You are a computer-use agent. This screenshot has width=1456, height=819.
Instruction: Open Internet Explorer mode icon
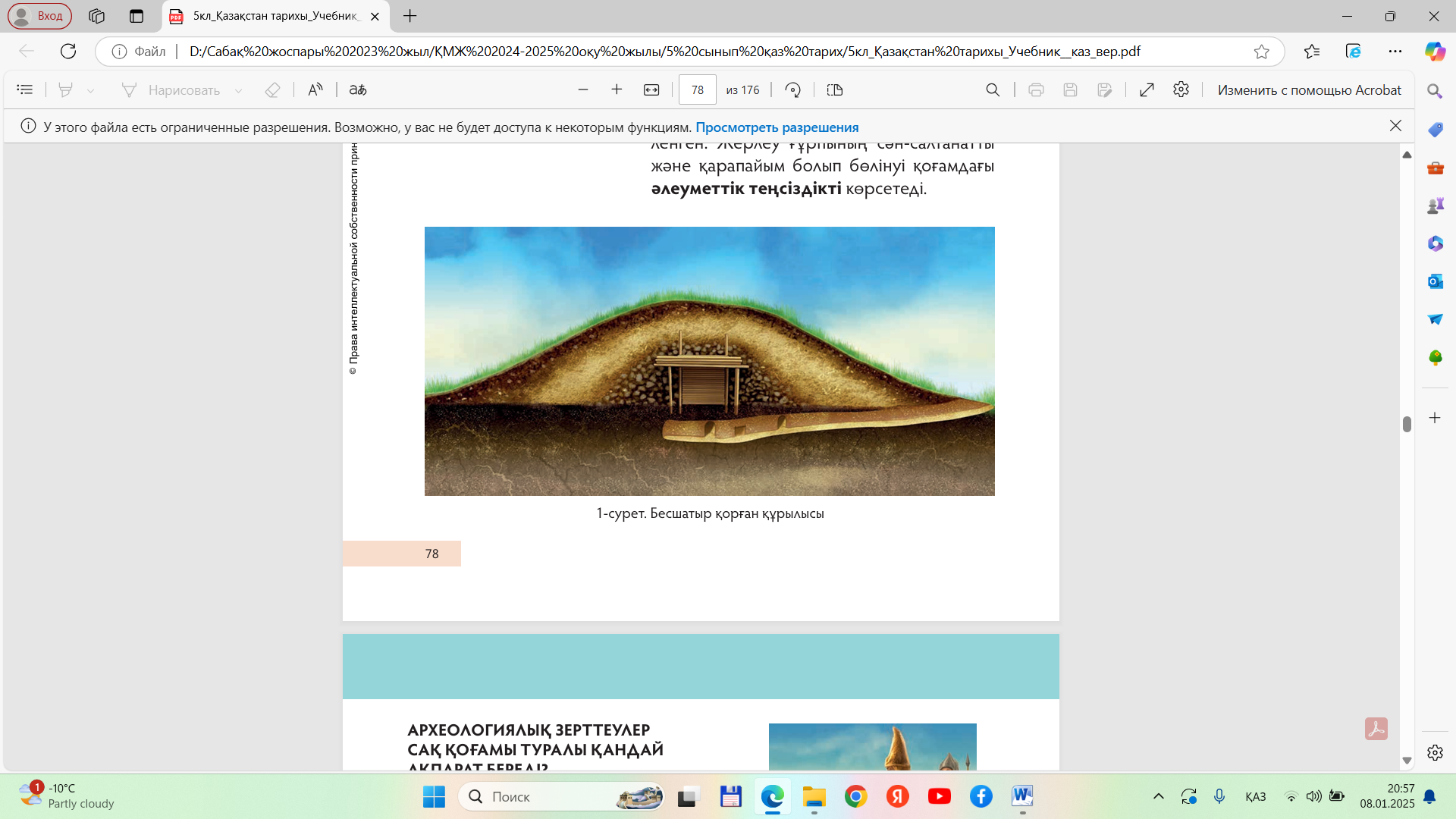pos(1354,51)
